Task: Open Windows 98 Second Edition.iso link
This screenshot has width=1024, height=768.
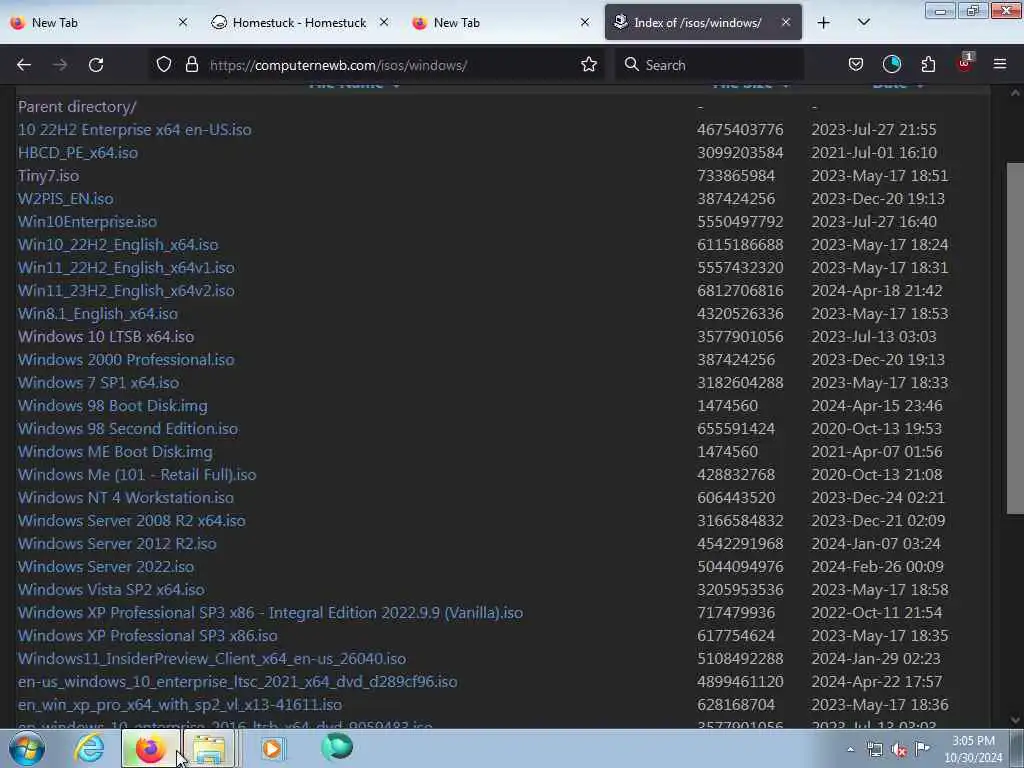Action: point(128,428)
